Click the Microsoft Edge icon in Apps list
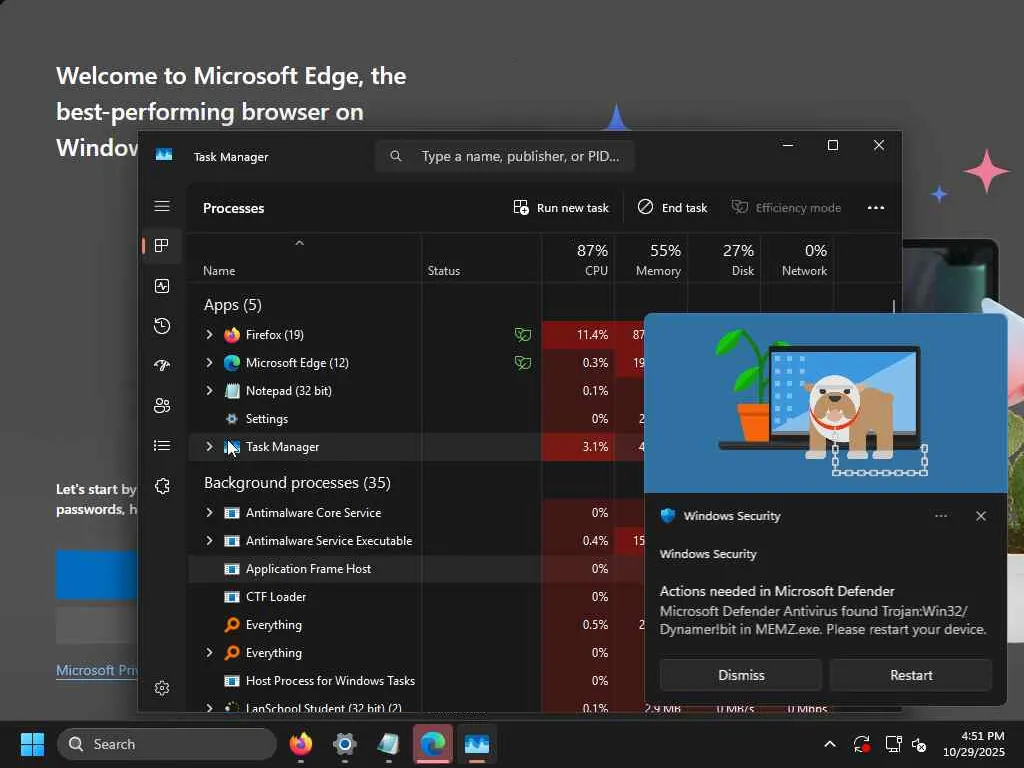 click(232, 363)
